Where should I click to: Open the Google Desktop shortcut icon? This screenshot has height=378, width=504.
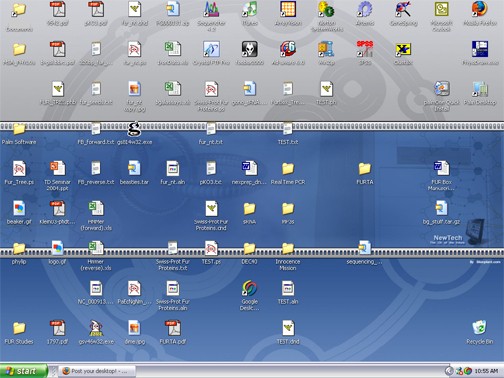[250, 288]
